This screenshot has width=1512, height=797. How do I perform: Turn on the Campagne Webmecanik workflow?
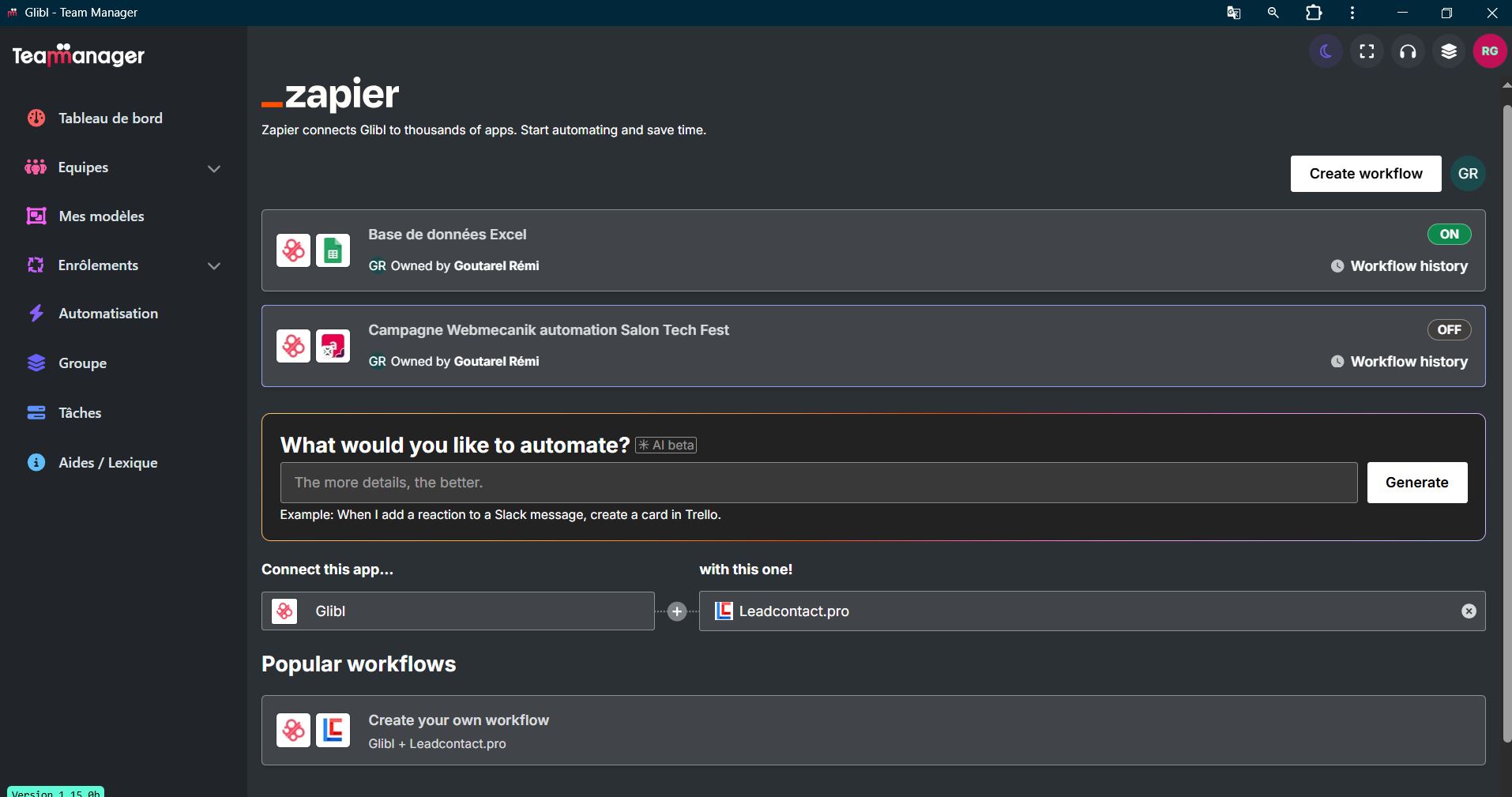1449,330
